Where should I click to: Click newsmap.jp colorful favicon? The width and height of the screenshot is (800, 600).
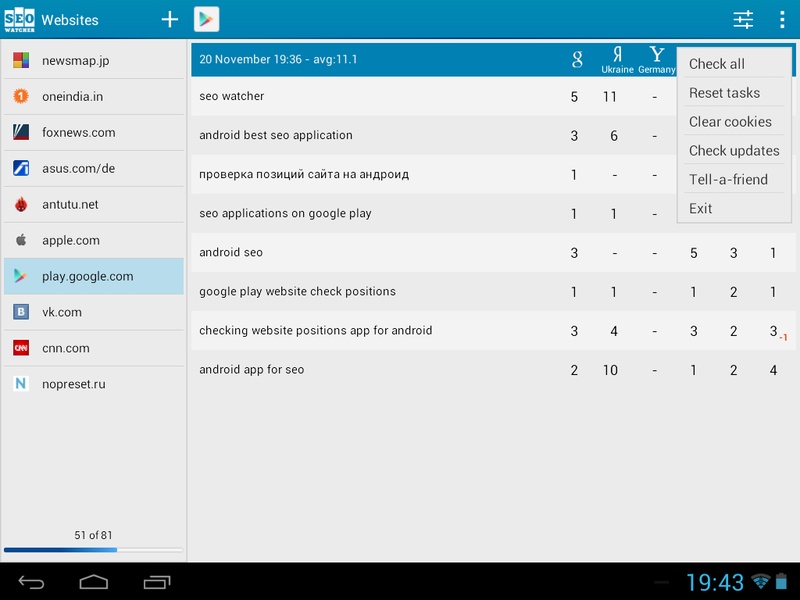pos(21,60)
